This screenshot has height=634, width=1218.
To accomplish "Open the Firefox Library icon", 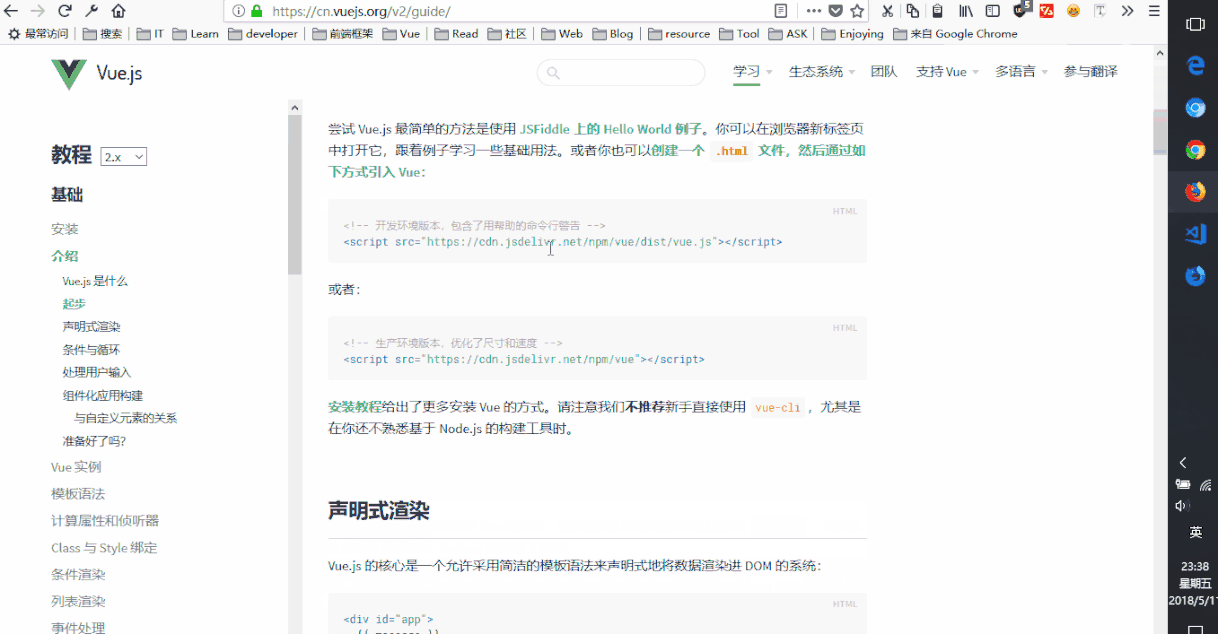I will (x=967, y=12).
